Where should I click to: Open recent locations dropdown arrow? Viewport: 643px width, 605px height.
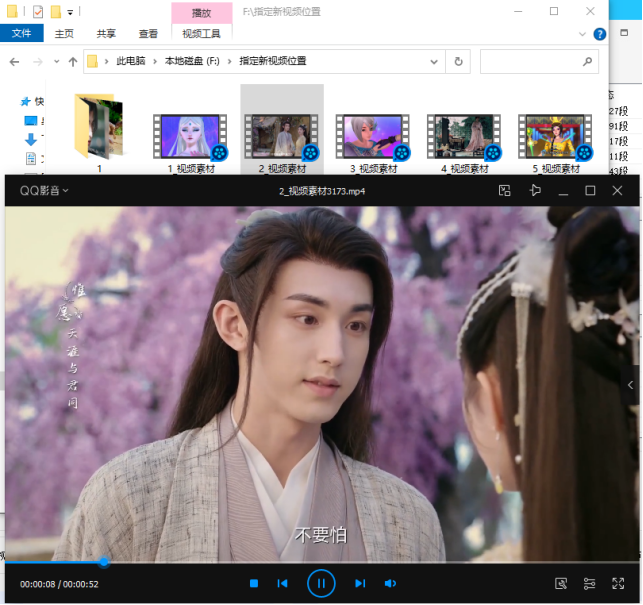point(57,62)
